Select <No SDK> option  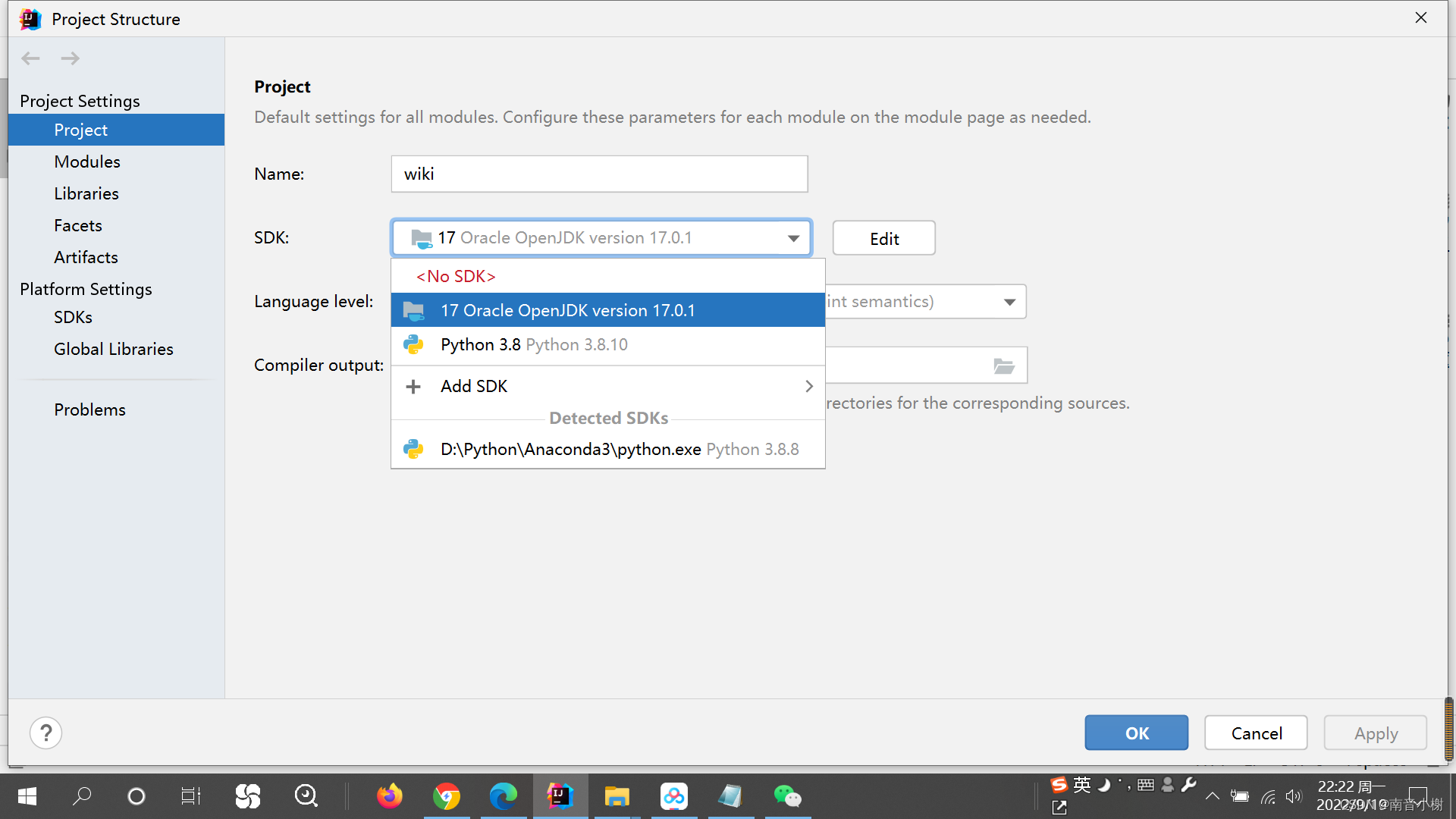[608, 276]
